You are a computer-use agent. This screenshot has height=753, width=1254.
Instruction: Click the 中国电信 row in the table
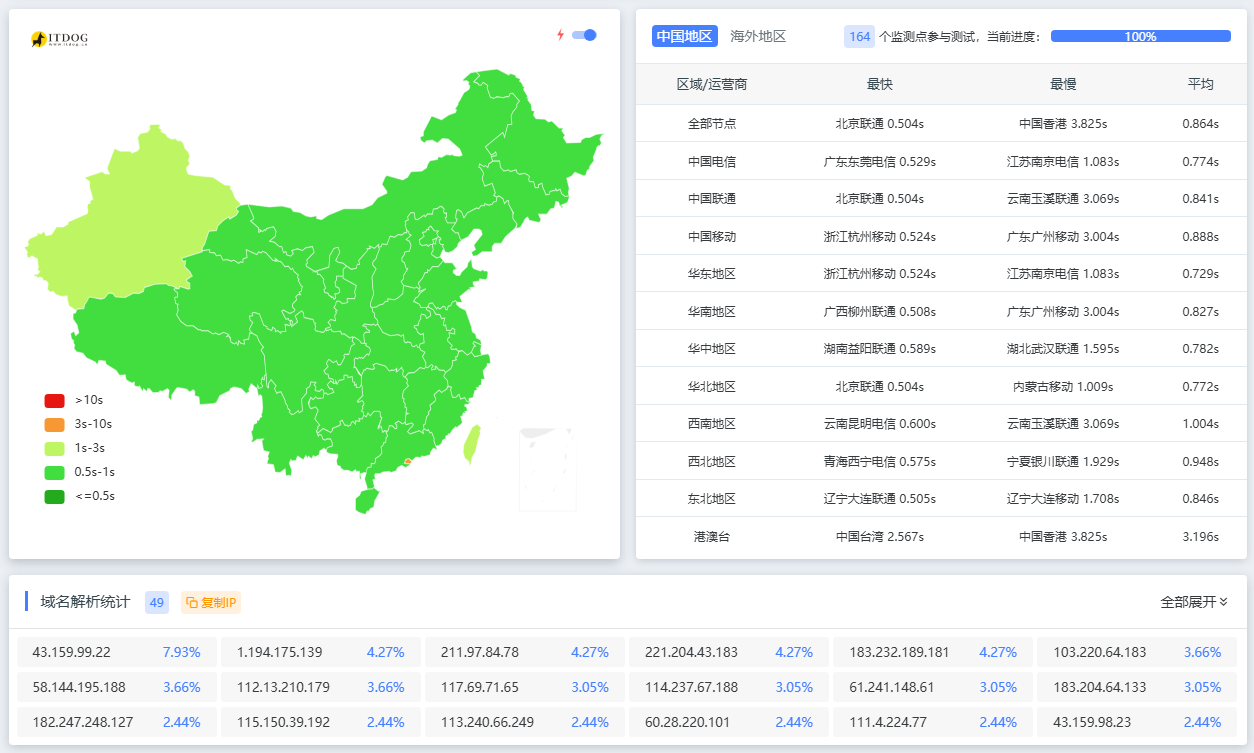coord(711,161)
